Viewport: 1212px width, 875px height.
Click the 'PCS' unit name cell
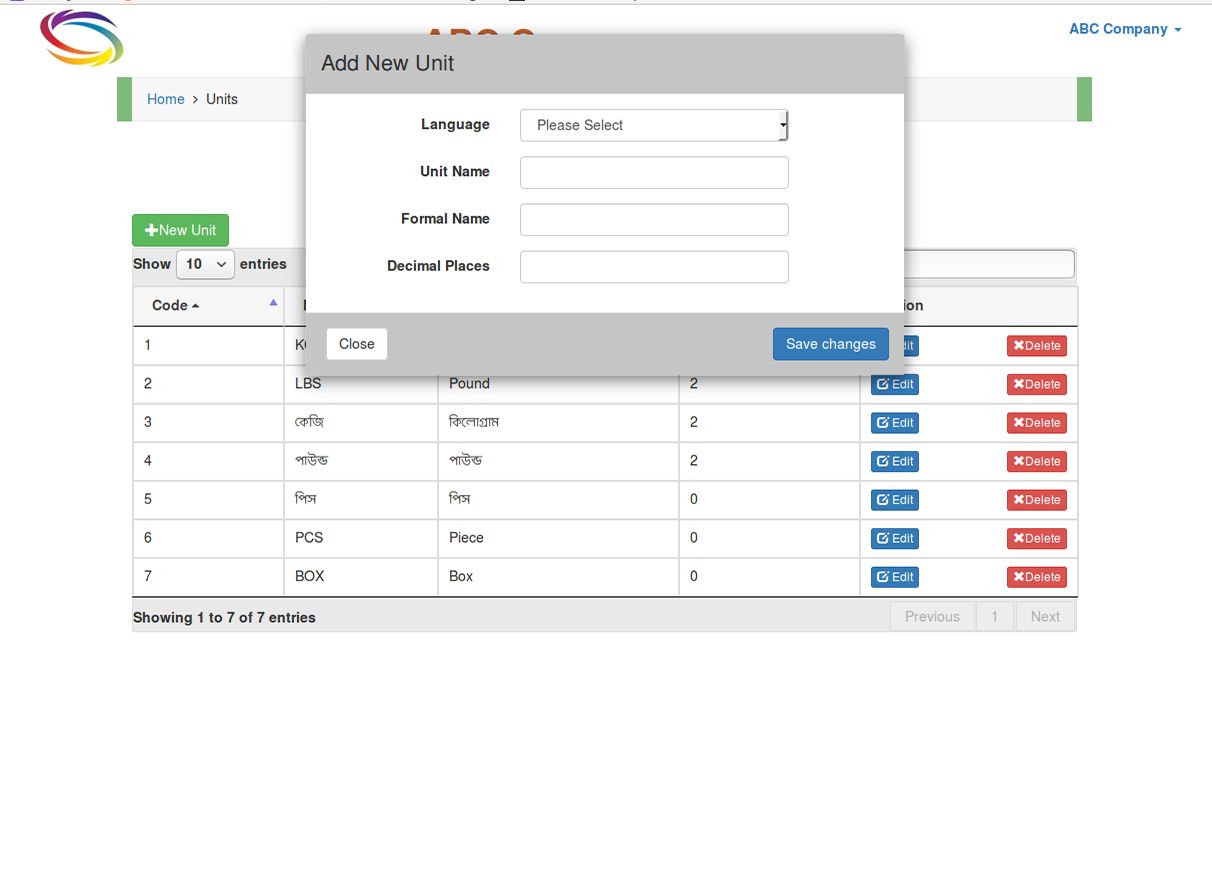[x=361, y=538]
